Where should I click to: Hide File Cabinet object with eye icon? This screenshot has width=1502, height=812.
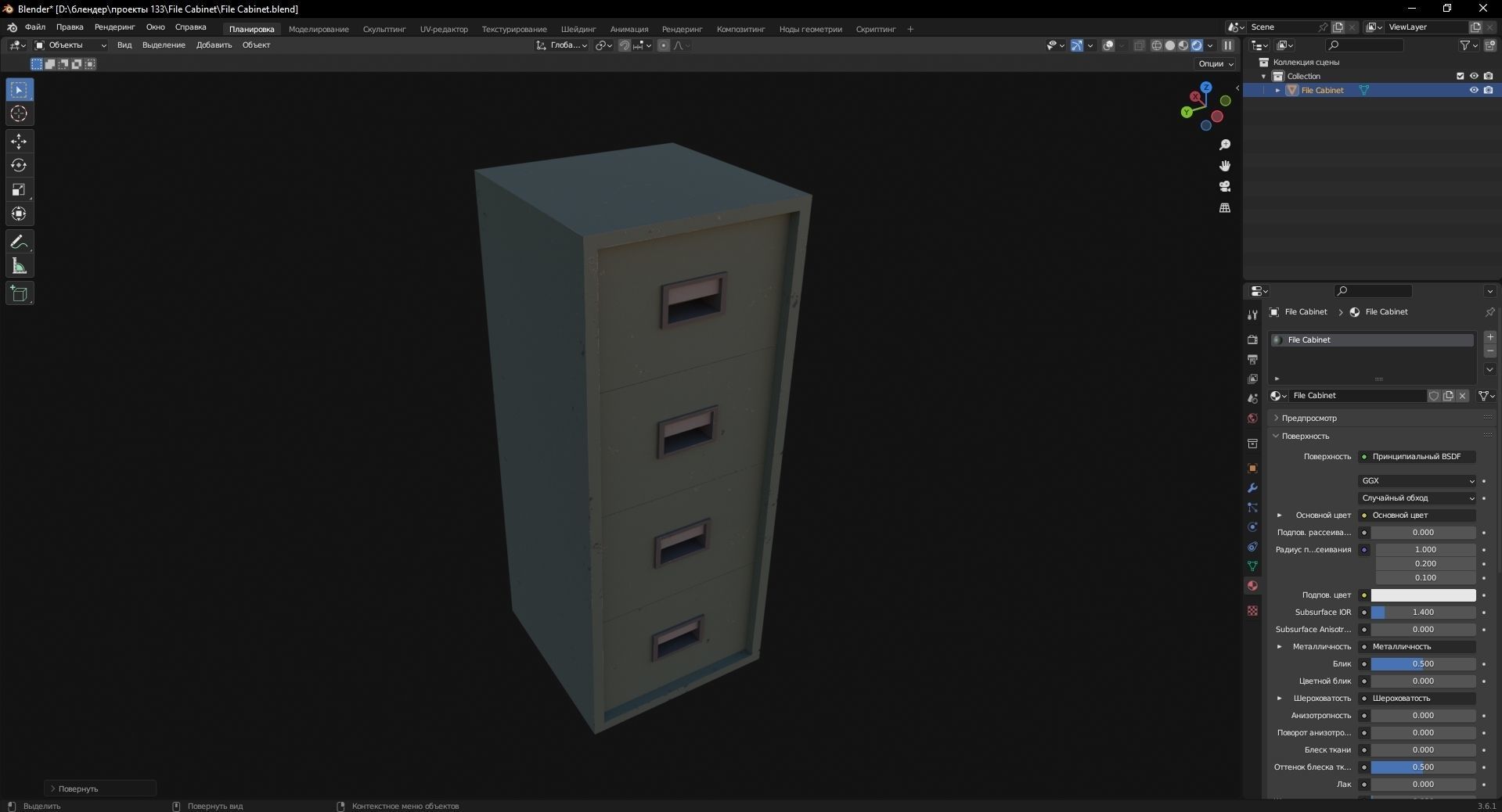pyautogui.click(x=1474, y=90)
